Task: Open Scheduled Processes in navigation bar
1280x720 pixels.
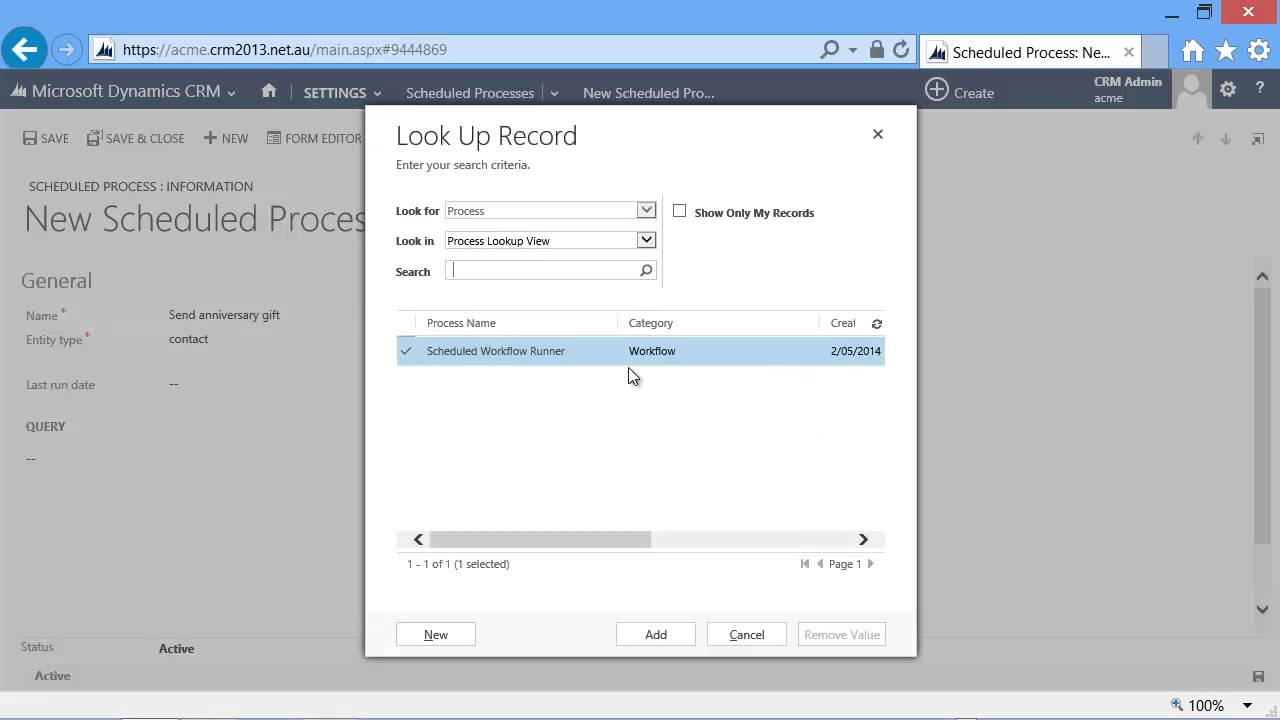Action: point(470,92)
